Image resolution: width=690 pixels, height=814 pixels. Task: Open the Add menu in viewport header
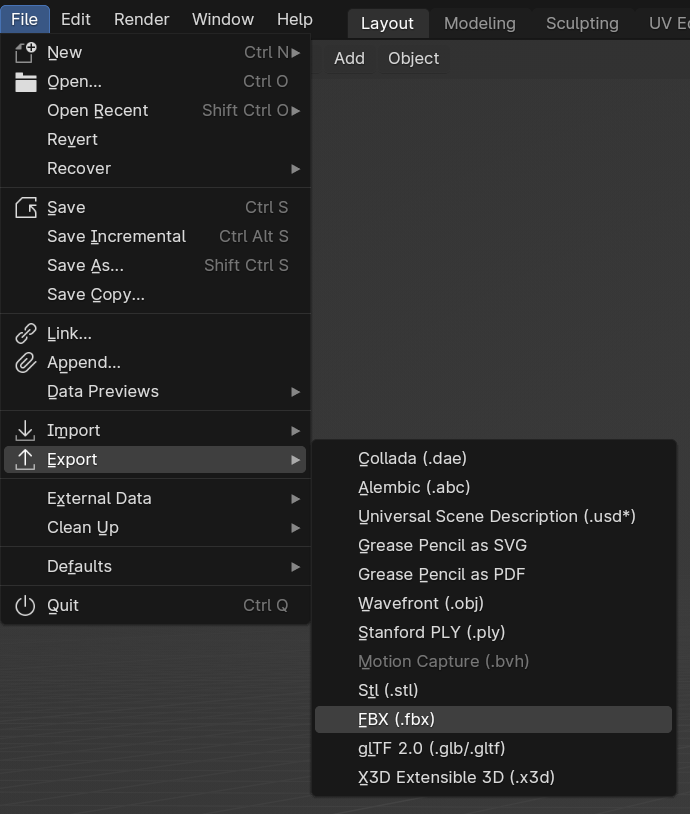pyautogui.click(x=349, y=58)
